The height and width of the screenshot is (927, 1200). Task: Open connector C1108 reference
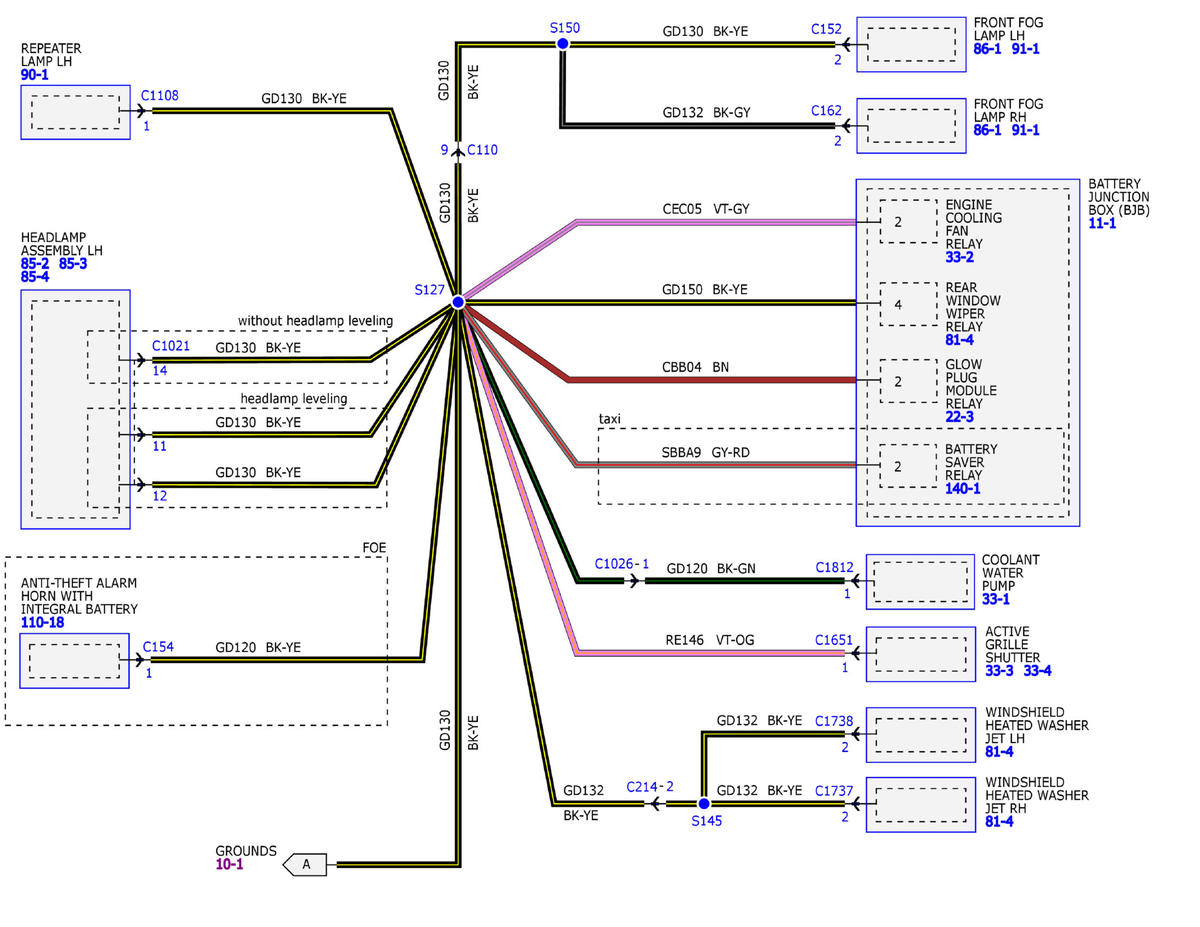[159, 96]
